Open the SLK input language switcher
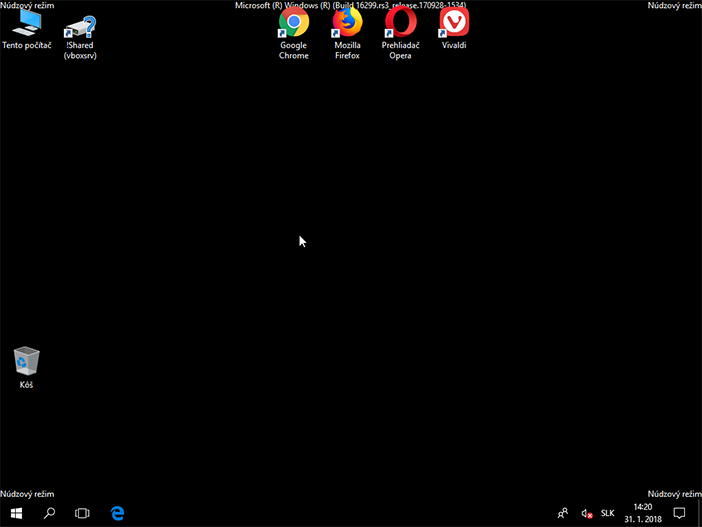 click(x=608, y=513)
